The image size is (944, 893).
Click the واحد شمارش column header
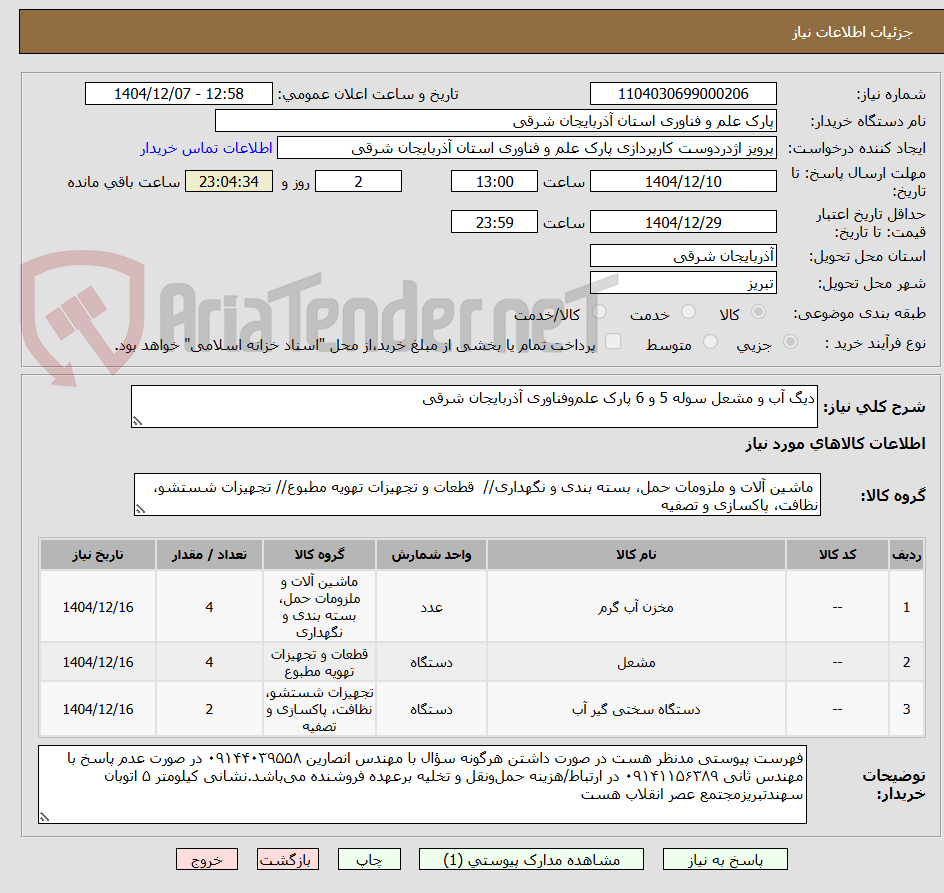(432, 555)
